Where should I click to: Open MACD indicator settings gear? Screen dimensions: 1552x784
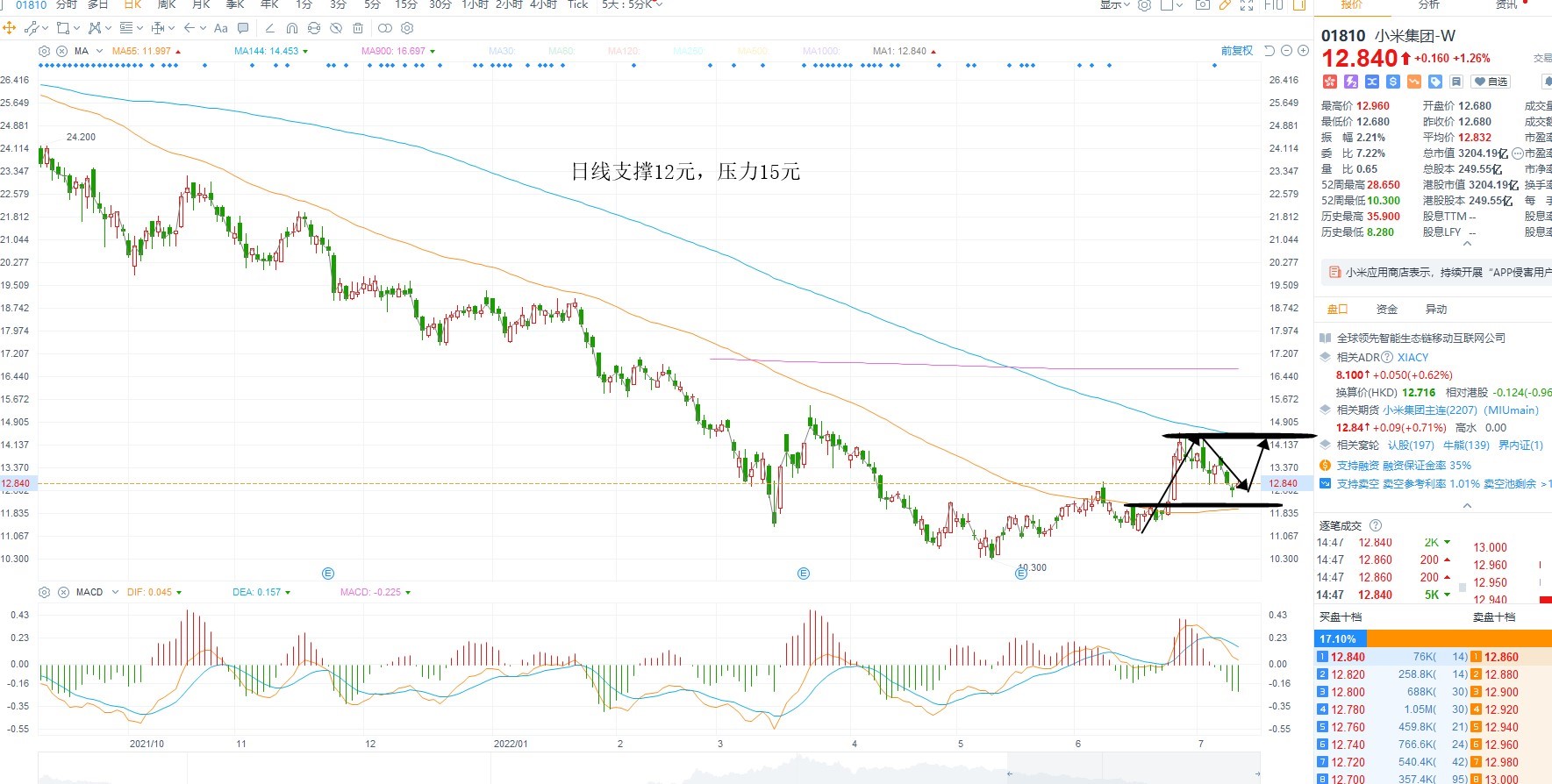(x=45, y=592)
